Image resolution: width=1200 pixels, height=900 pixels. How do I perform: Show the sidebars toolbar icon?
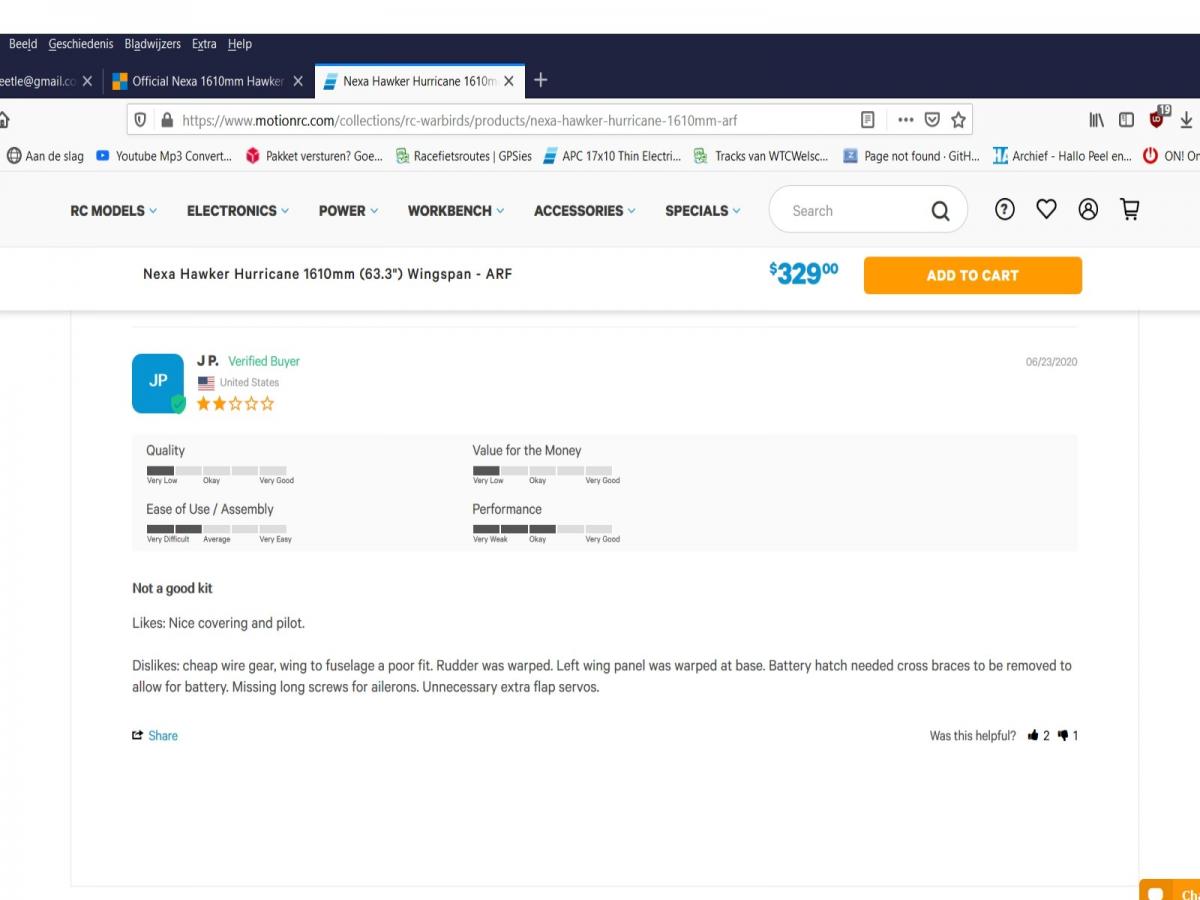1126,120
